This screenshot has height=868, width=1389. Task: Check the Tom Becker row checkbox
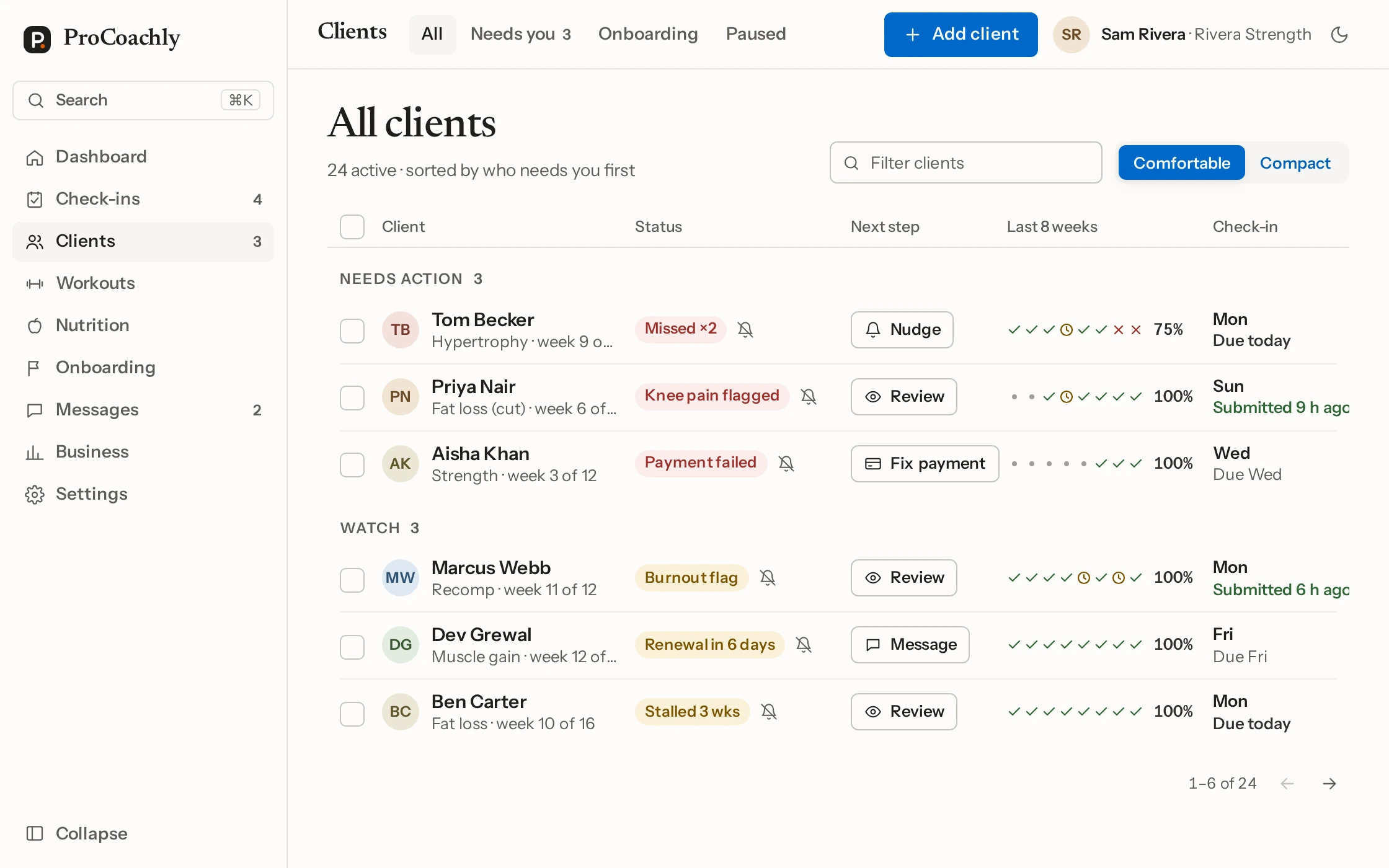click(x=352, y=331)
